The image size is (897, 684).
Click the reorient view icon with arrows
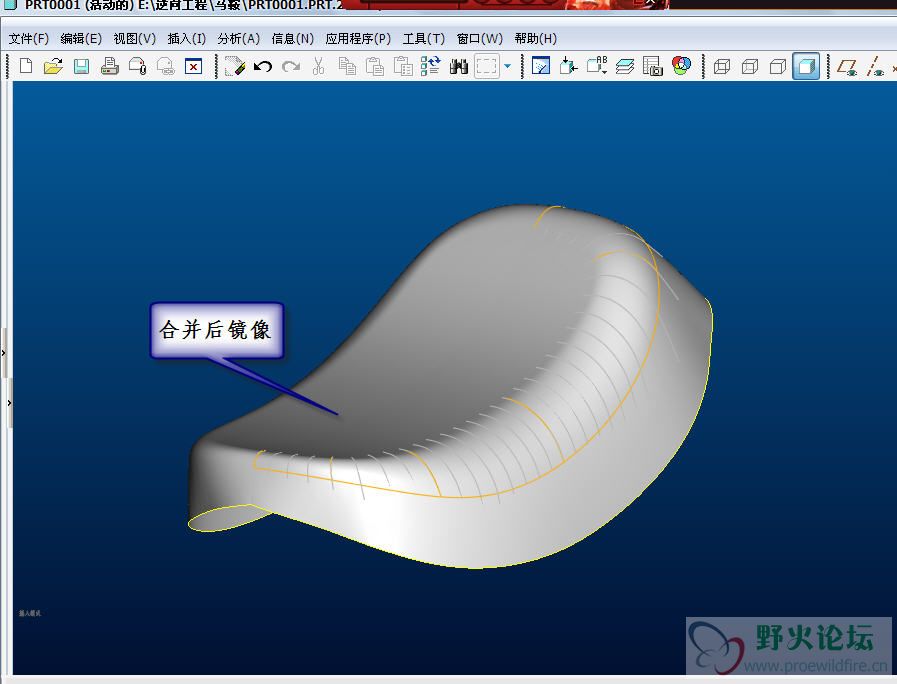(569, 66)
